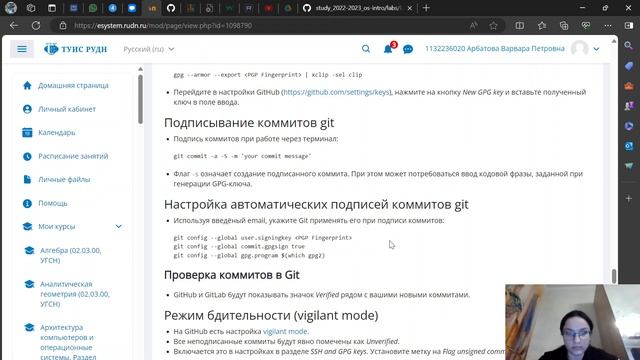Open the site search magnifier icon
This screenshot has height=360, width=640.
pyautogui.click(x=366, y=49)
